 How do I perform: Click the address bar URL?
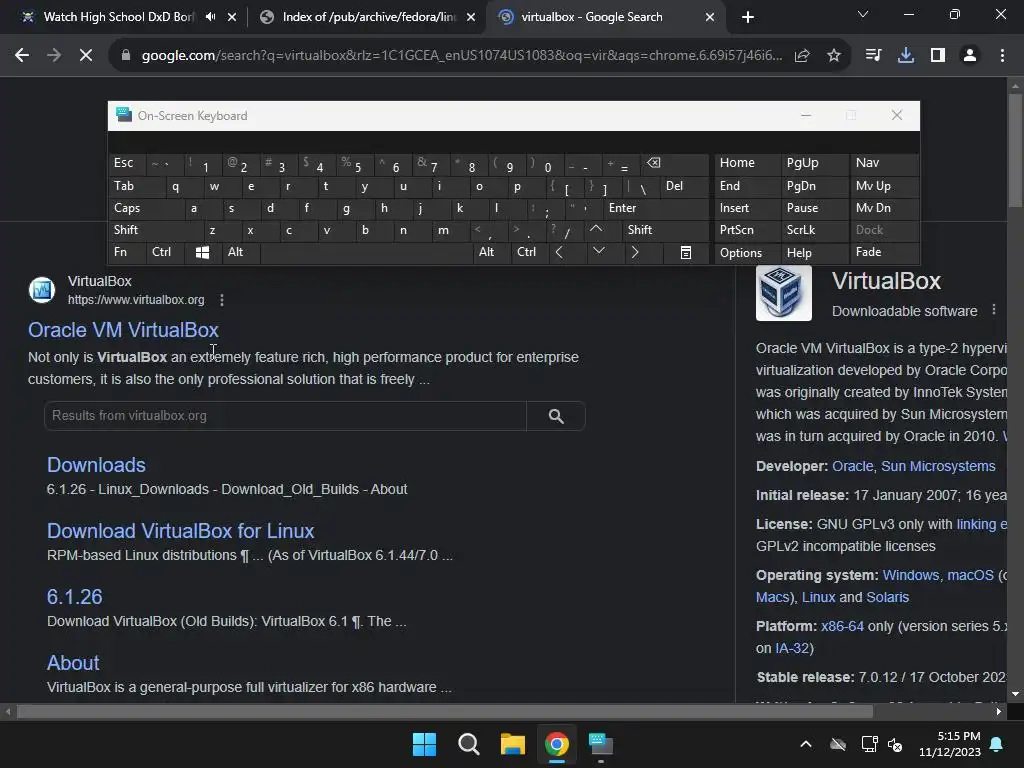pyautogui.click(x=461, y=56)
